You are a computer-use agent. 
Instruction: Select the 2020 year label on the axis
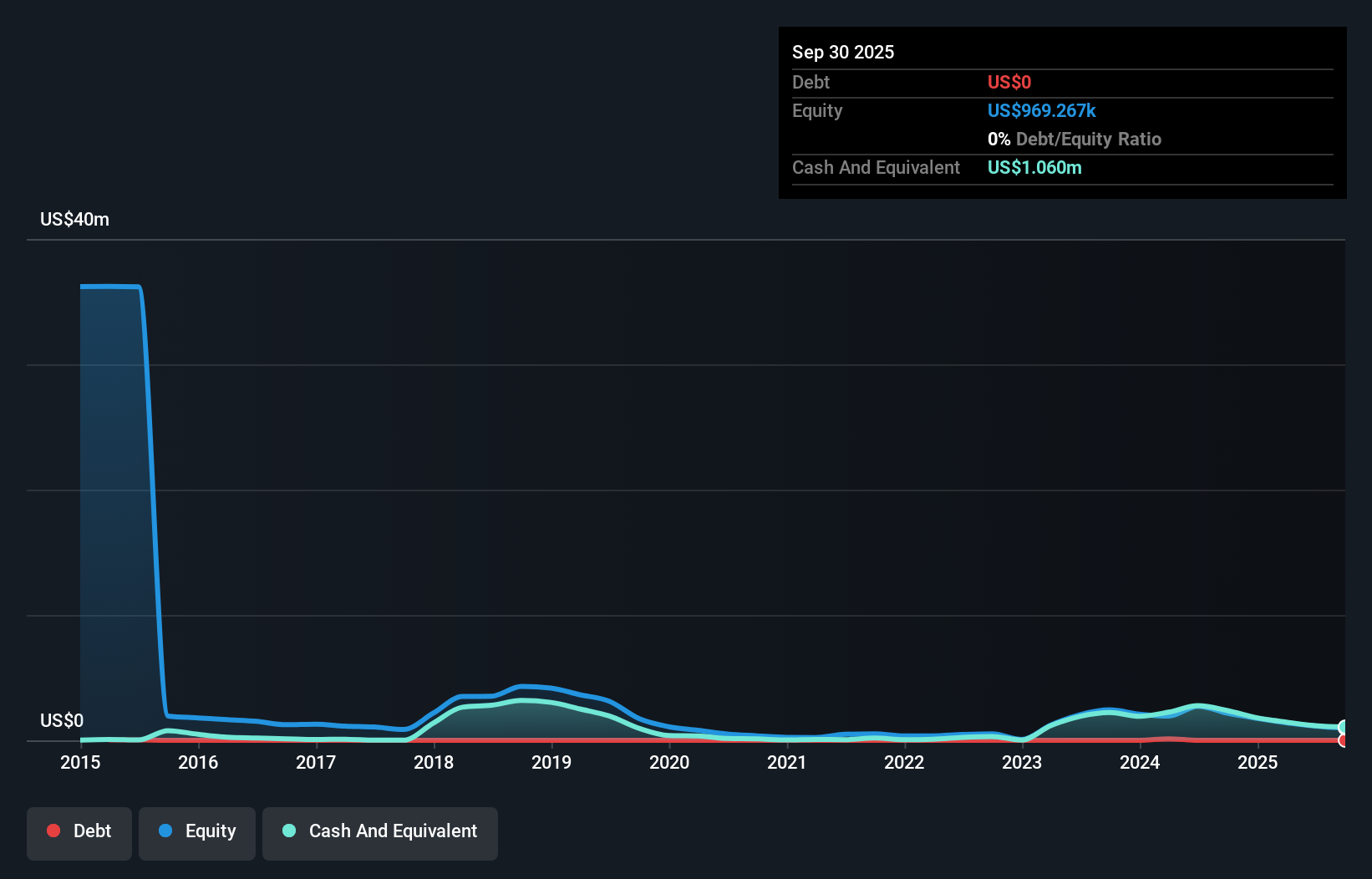click(x=669, y=762)
